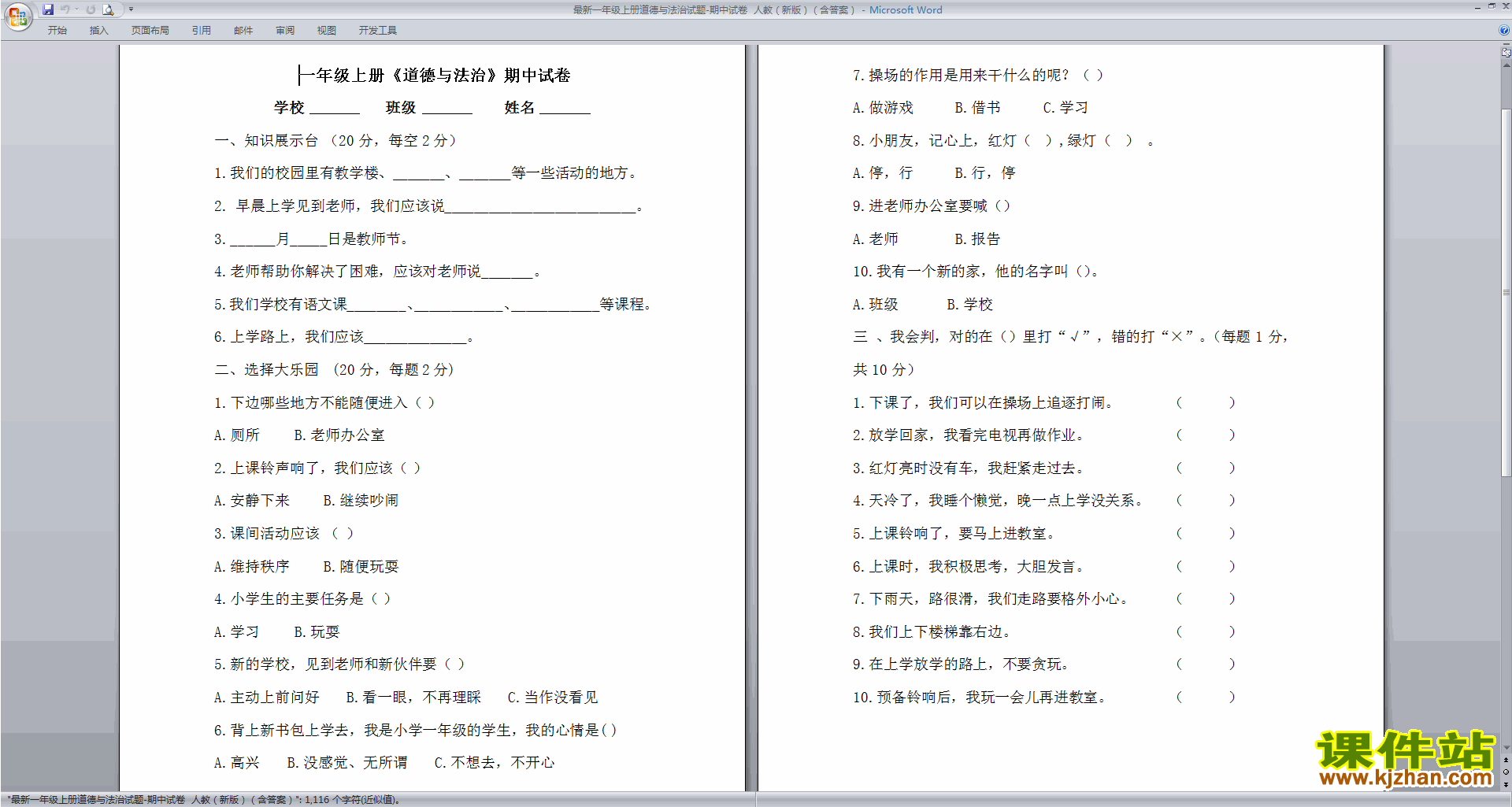Click option C. 当作没看见

click(553, 697)
